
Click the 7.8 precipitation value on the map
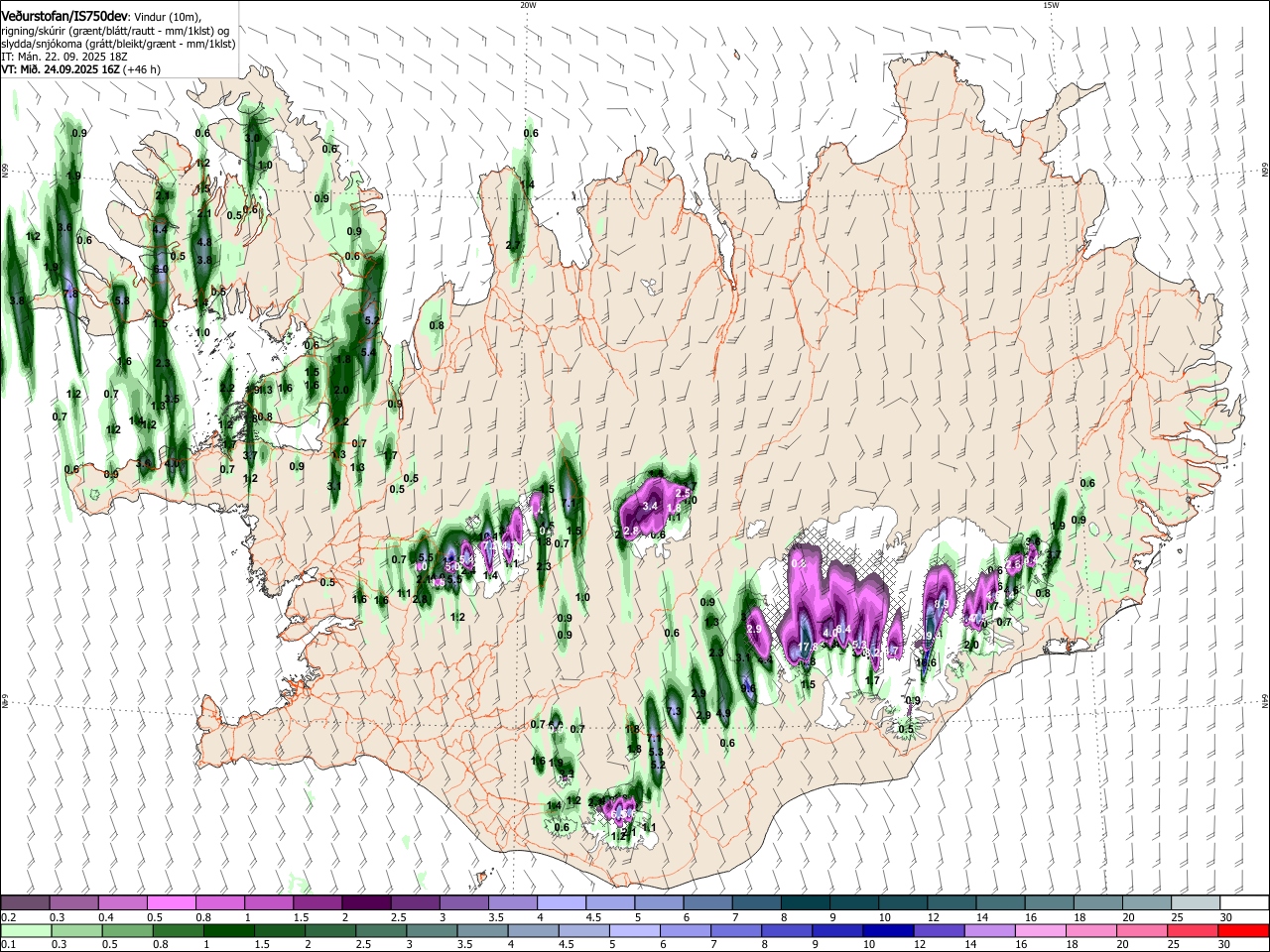point(69,294)
